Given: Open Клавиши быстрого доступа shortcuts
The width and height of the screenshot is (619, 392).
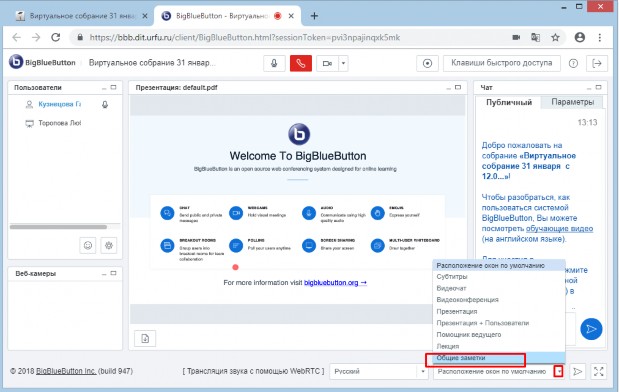Looking at the screenshot, I should tap(501, 63).
